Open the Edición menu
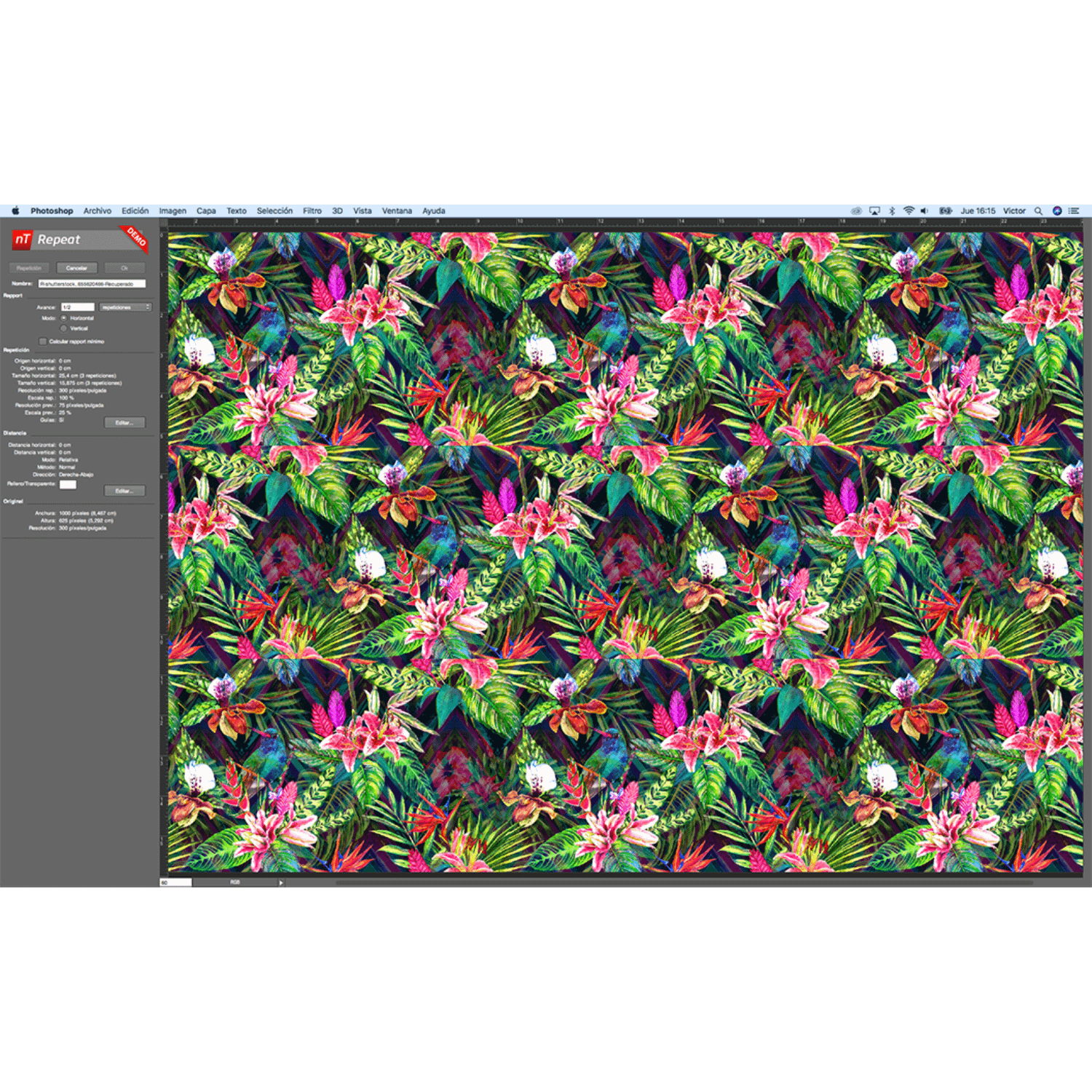Image resolution: width=1092 pixels, height=1092 pixels. (x=135, y=211)
